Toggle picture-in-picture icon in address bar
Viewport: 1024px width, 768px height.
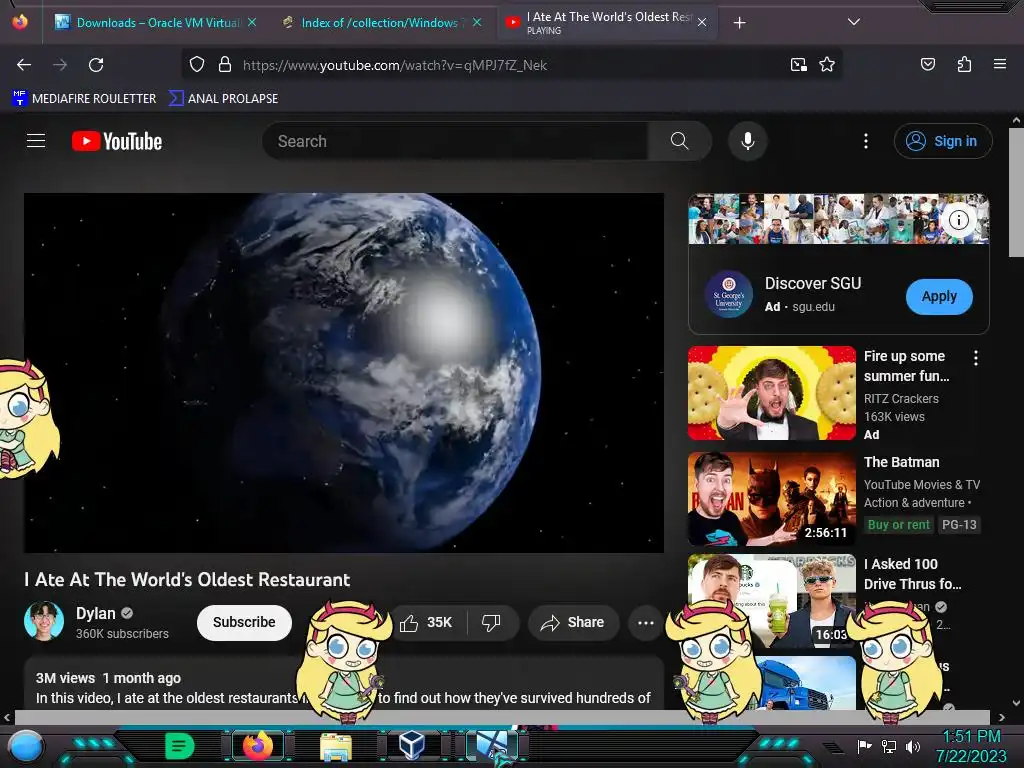pos(798,65)
